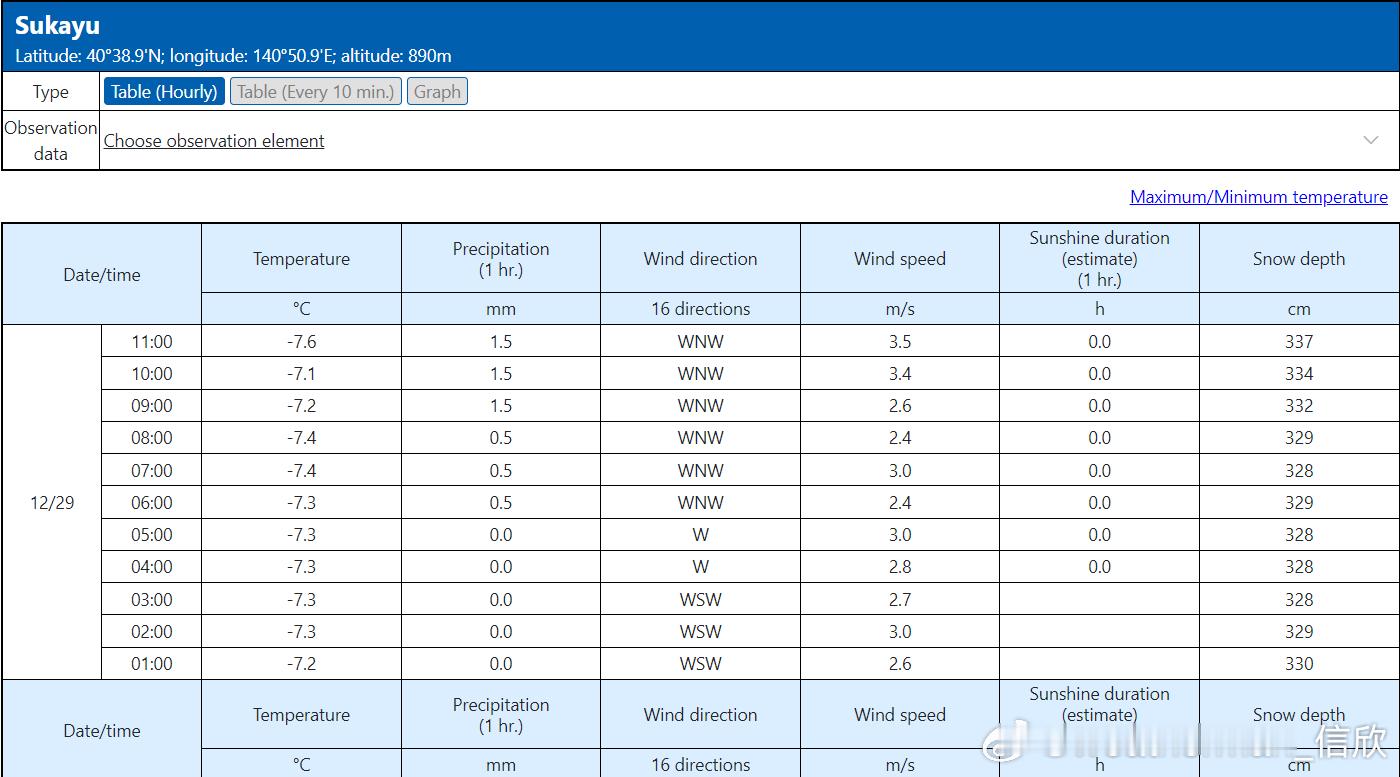Screen dimensions: 1400x777
Task: Switch to Table (Every 10 min.) view
Action: [x=316, y=92]
